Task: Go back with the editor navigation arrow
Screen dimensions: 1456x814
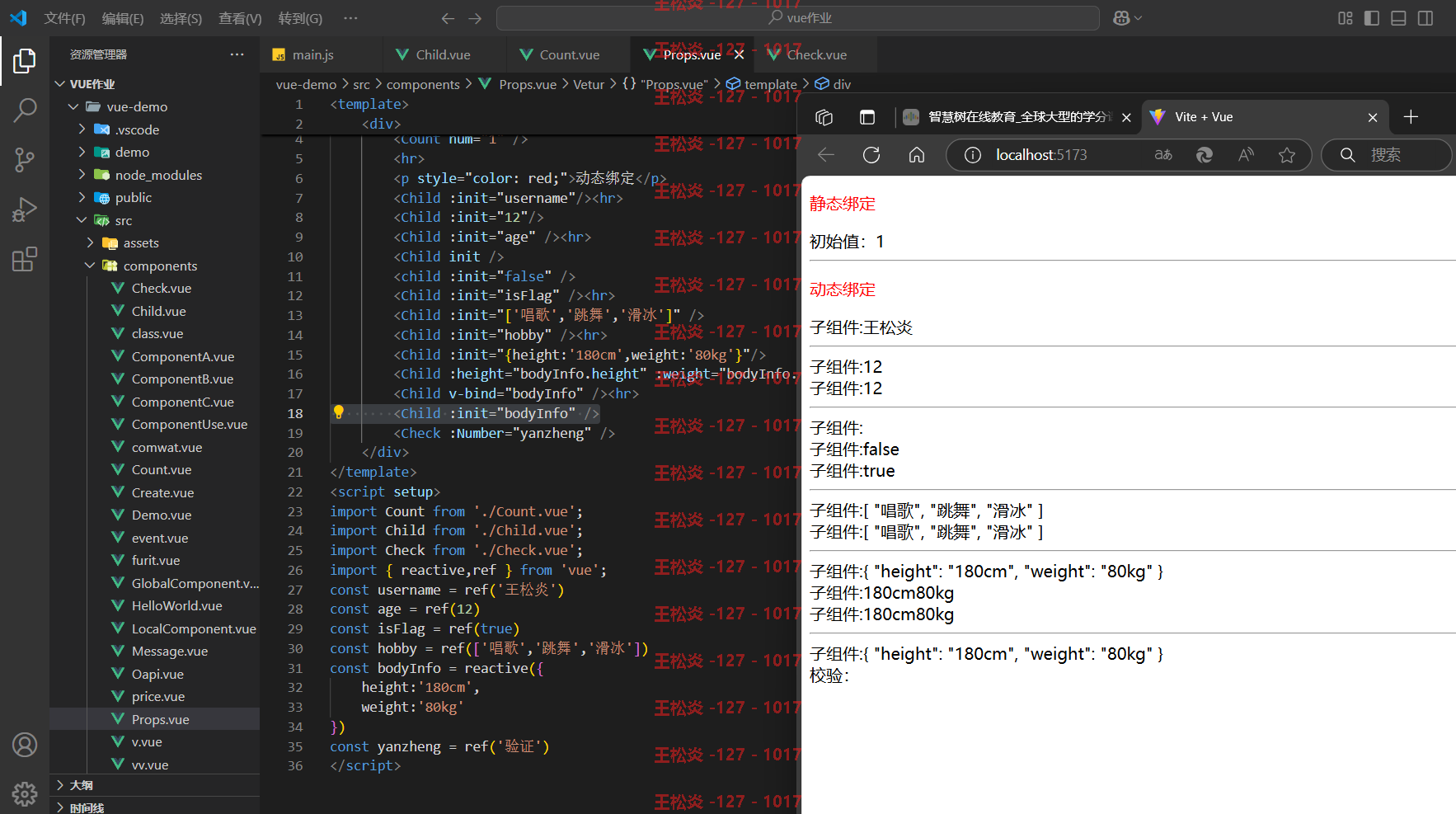Action: tap(448, 18)
